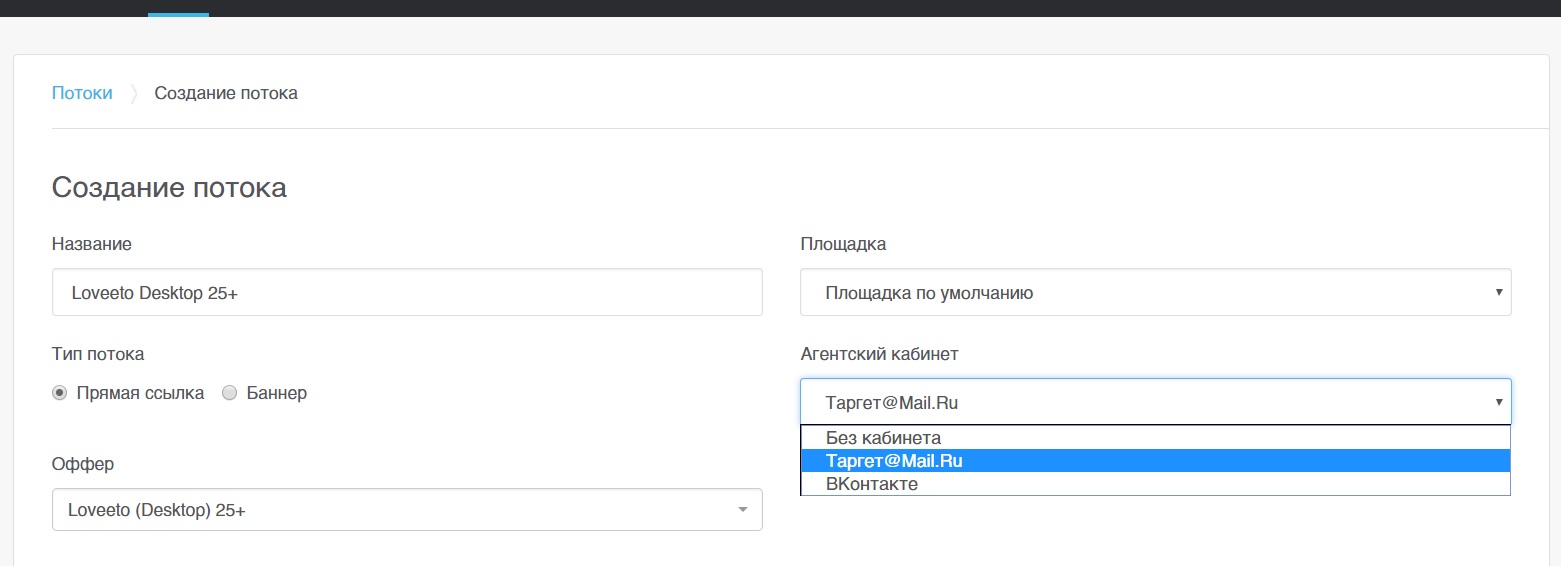1561x566 pixels.
Task: Open the Потоки breadcrumb link
Action: 82,93
